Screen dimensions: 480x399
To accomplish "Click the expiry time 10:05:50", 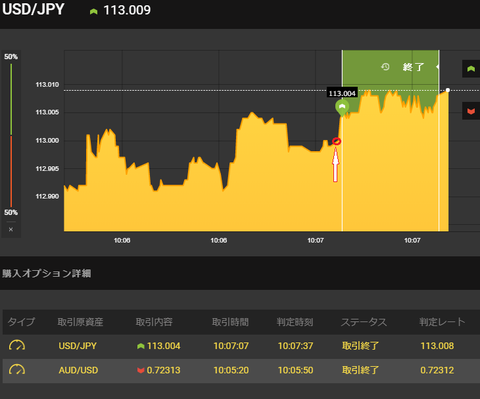I will (296, 370).
